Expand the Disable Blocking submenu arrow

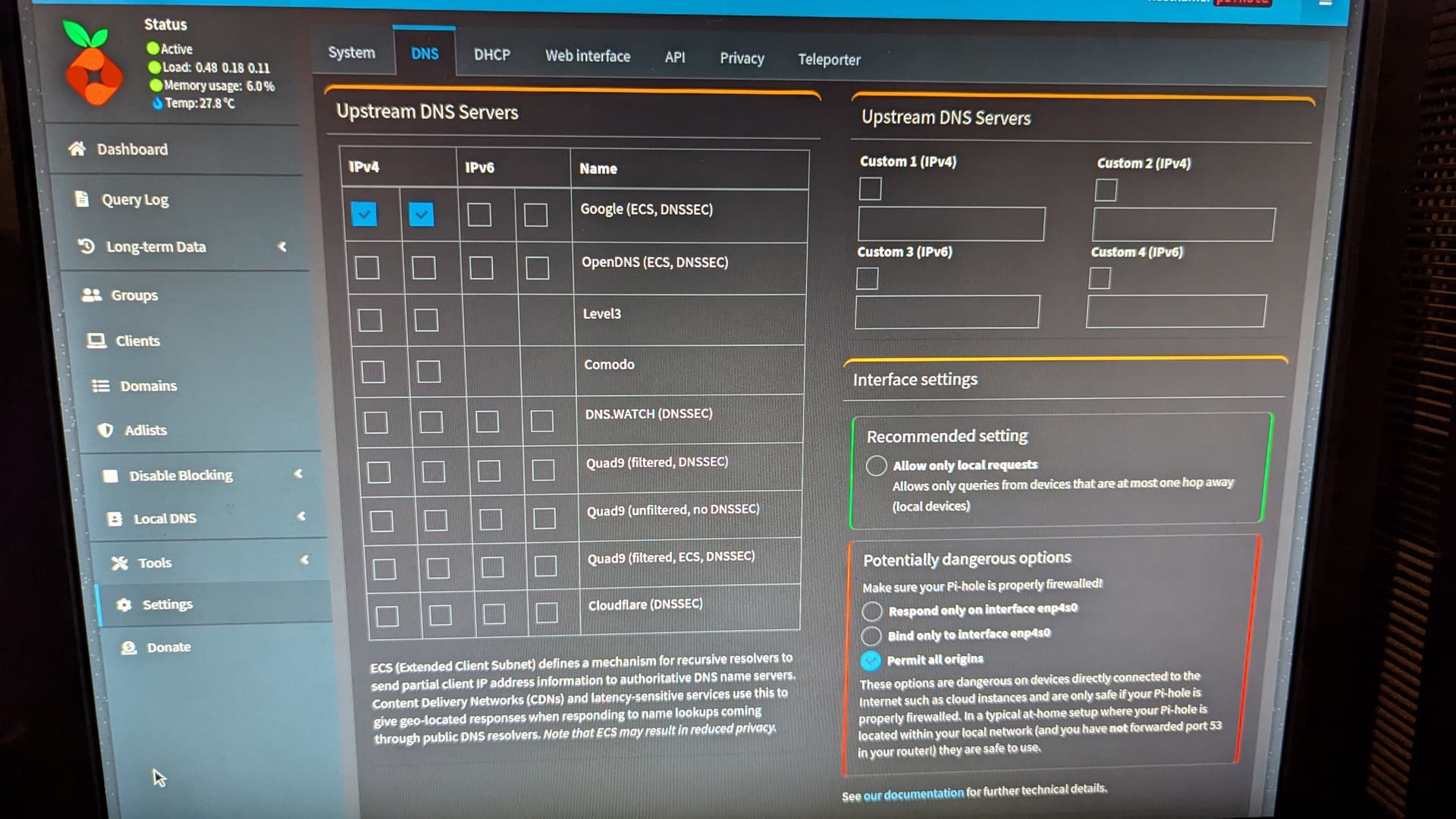(299, 473)
